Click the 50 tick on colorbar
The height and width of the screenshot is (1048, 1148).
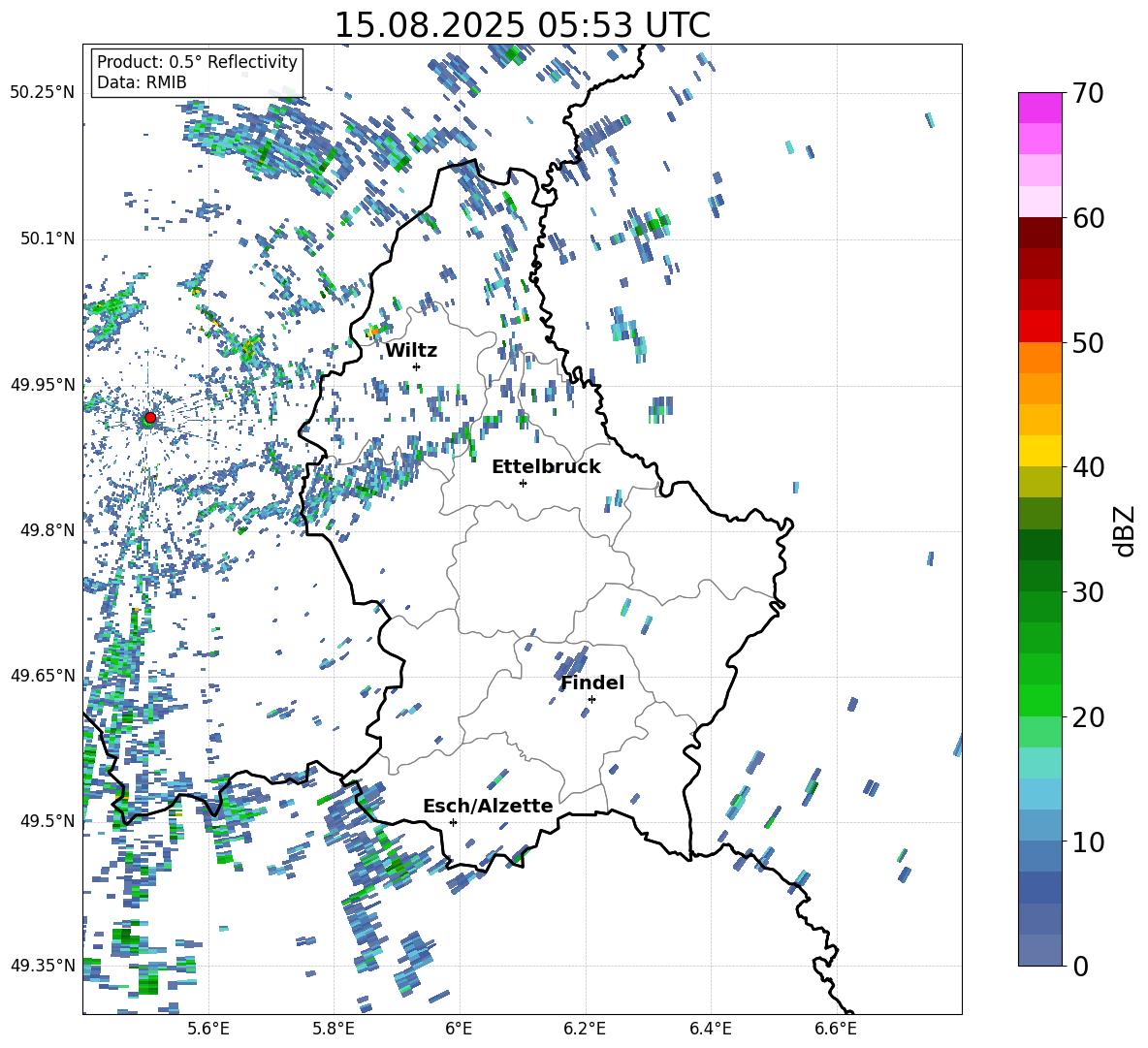click(x=1088, y=343)
